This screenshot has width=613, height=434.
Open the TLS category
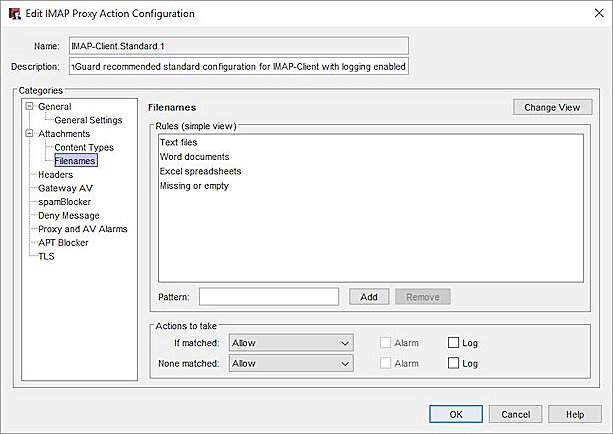[x=46, y=256]
